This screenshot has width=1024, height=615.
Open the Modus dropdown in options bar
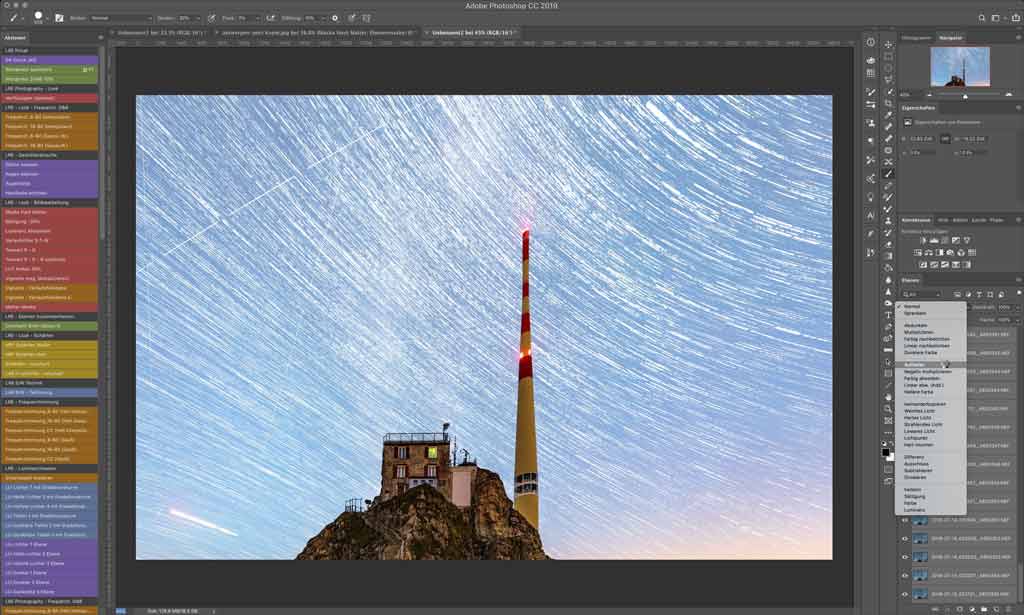coord(121,18)
